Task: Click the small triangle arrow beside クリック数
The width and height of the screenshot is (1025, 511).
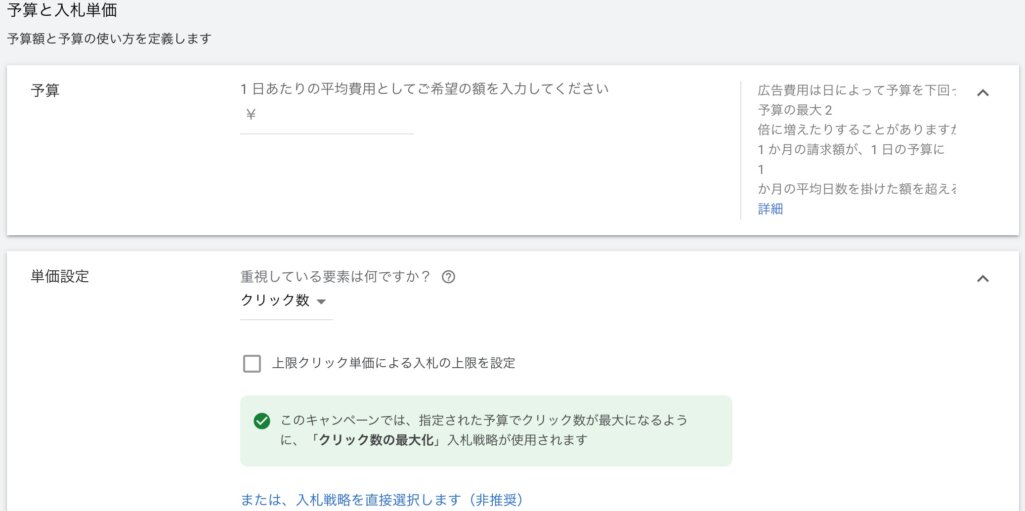Action: tap(321, 301)
